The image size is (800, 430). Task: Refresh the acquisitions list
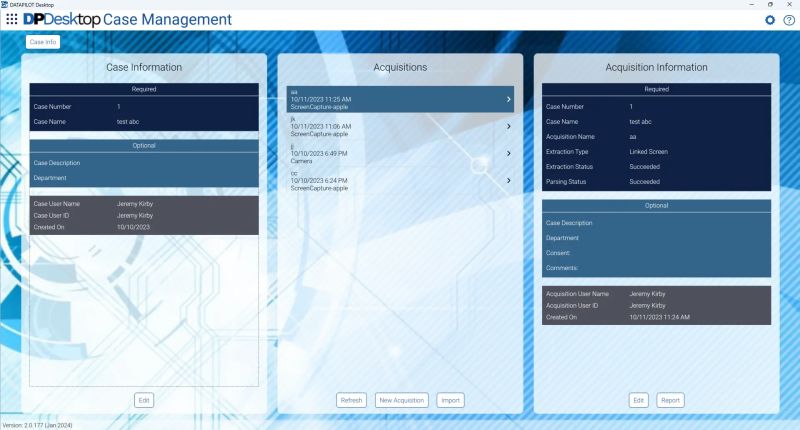pyautogui.click(x=351, y=400)
